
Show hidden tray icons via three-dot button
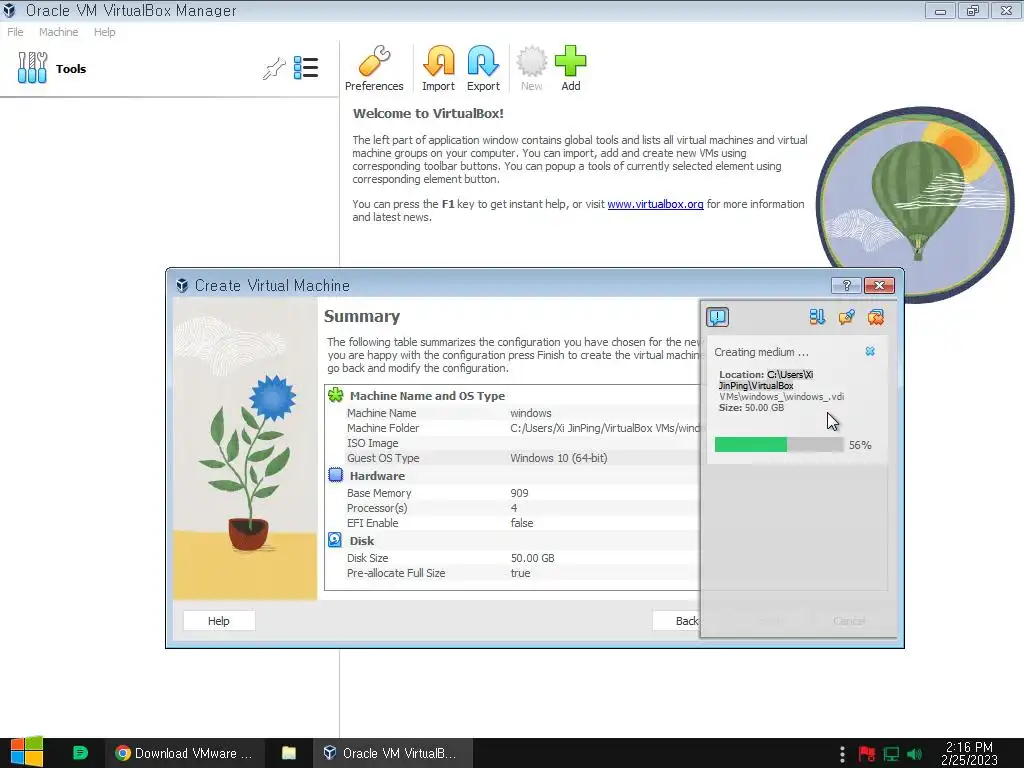842,754
